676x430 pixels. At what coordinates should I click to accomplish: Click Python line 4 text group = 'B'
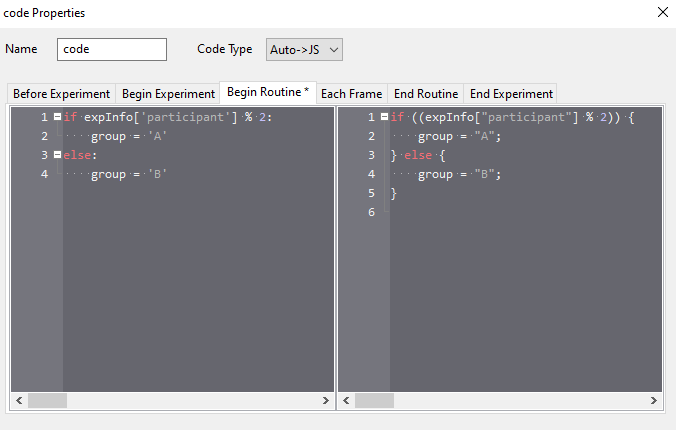[x=128, y=174]
